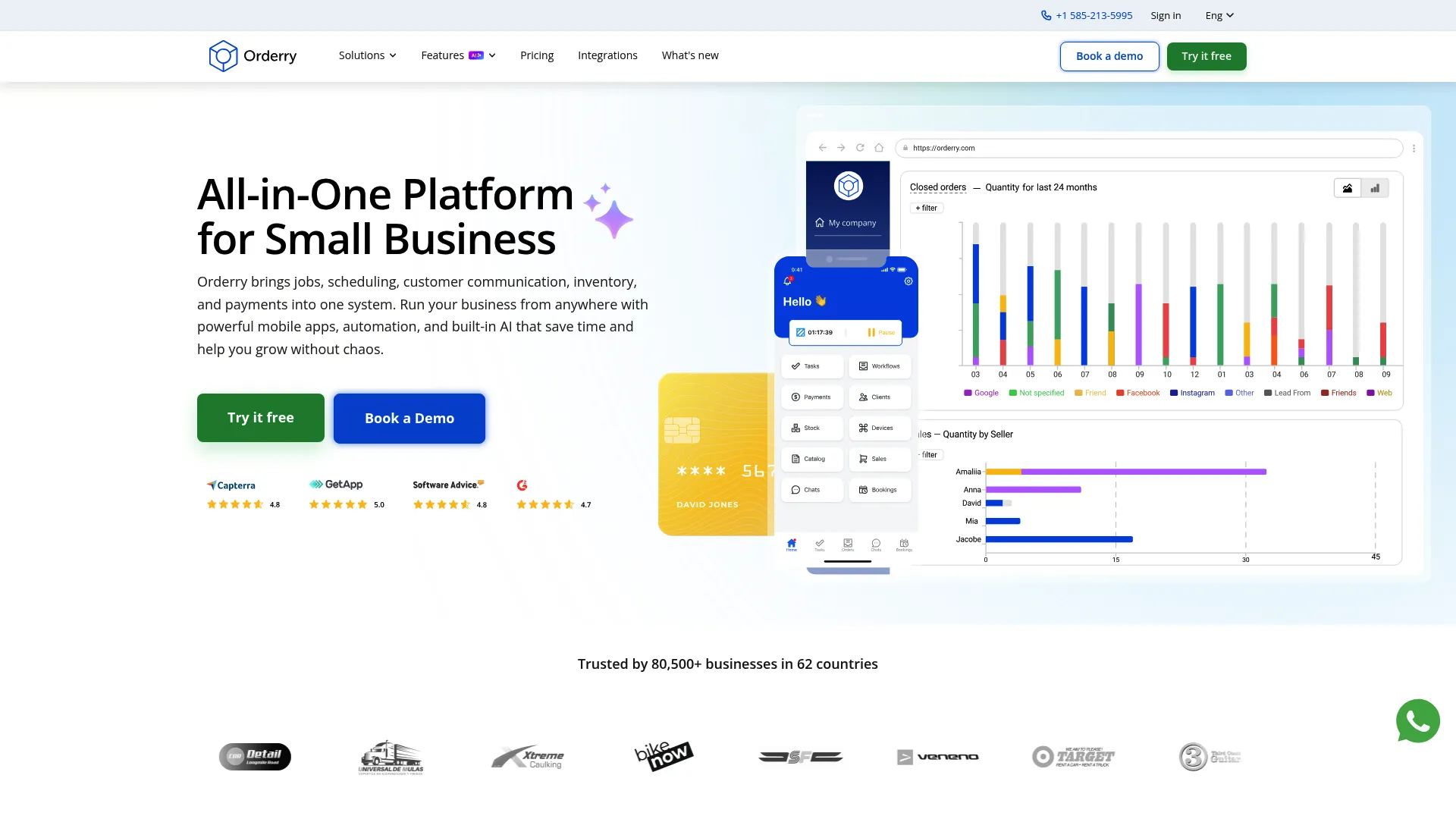
Task: Click the browser reload icon in mockup
Action: (x=860, y=148)
